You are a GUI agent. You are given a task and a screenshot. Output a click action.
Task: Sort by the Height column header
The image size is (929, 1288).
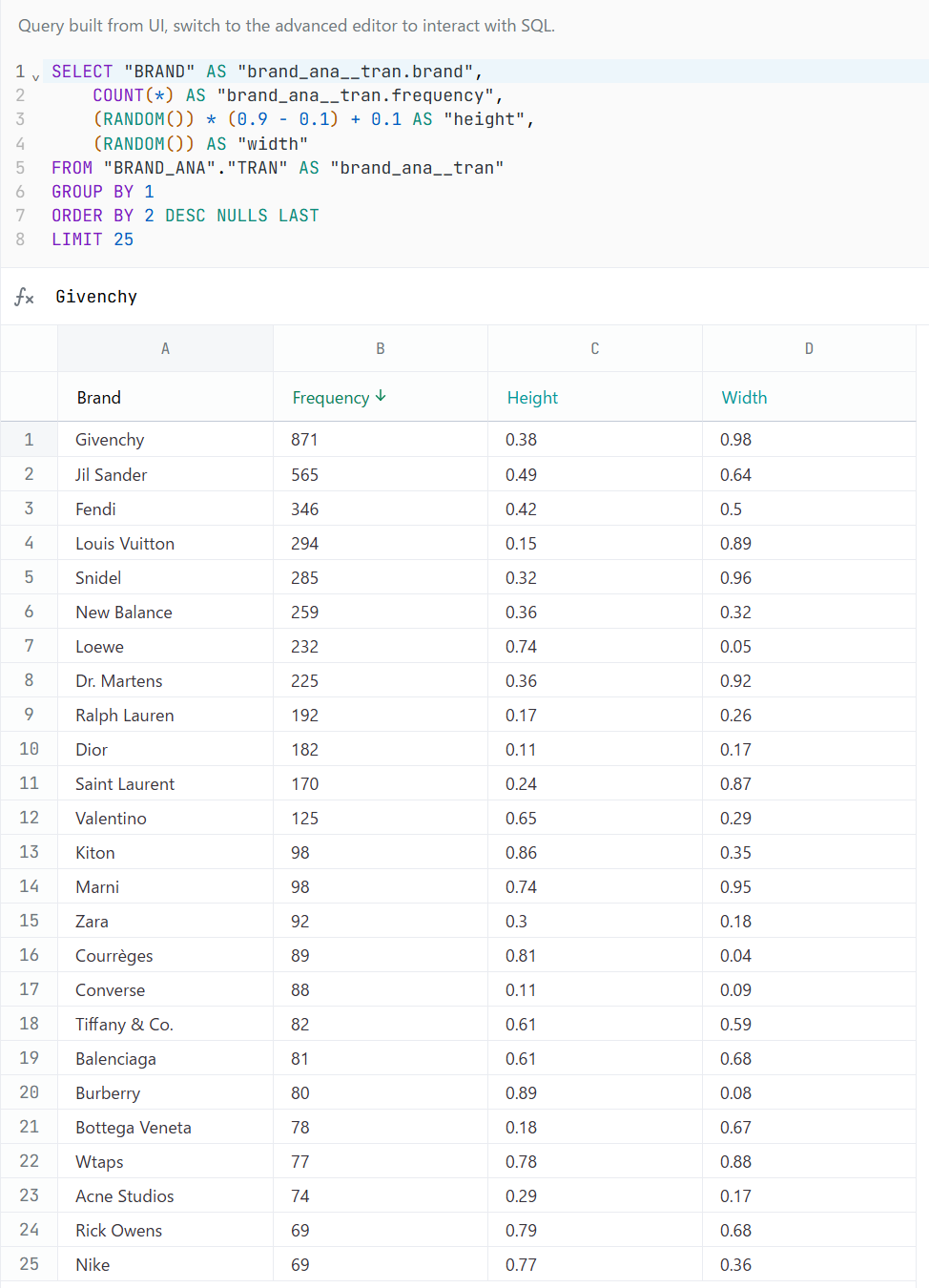[x=532, y=398]
